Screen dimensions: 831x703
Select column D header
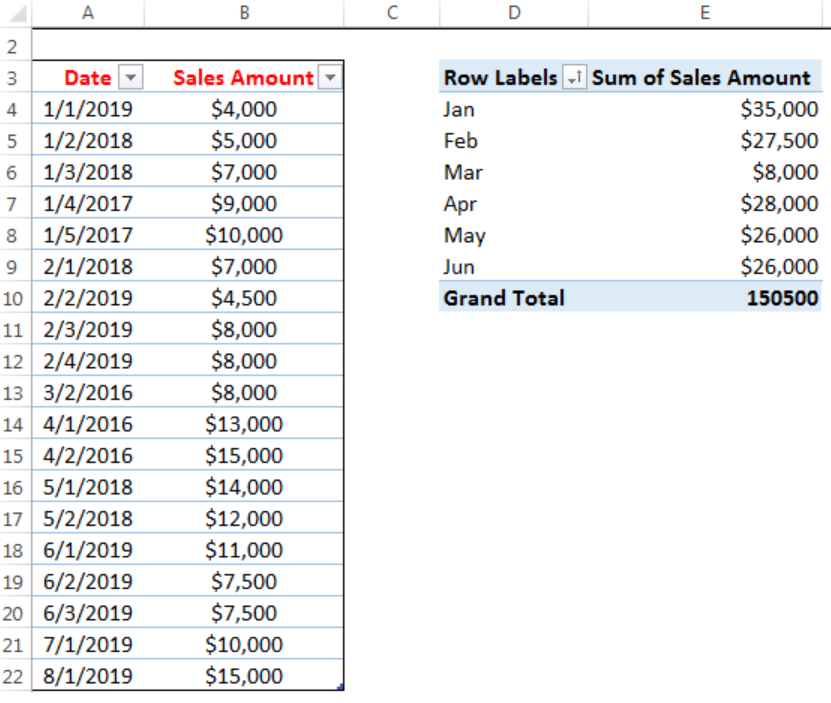click(x=514, y=13)
